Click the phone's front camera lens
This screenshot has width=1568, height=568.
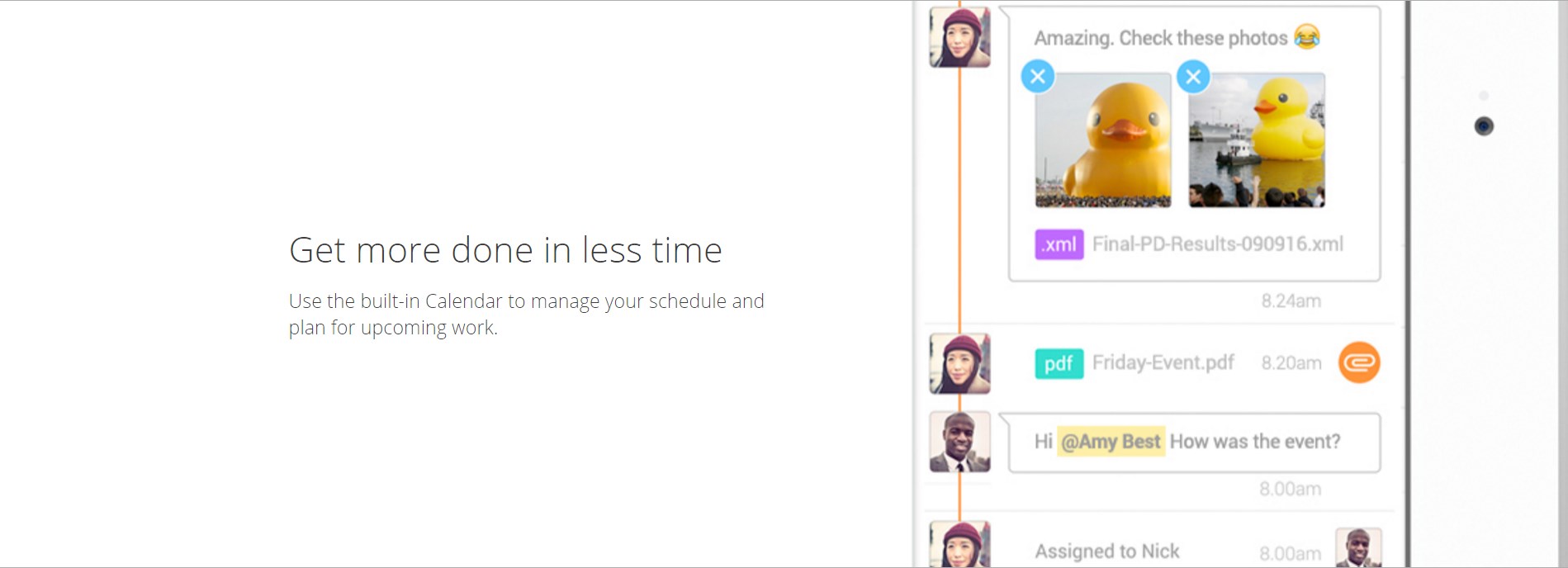(x=1484, y=126)
